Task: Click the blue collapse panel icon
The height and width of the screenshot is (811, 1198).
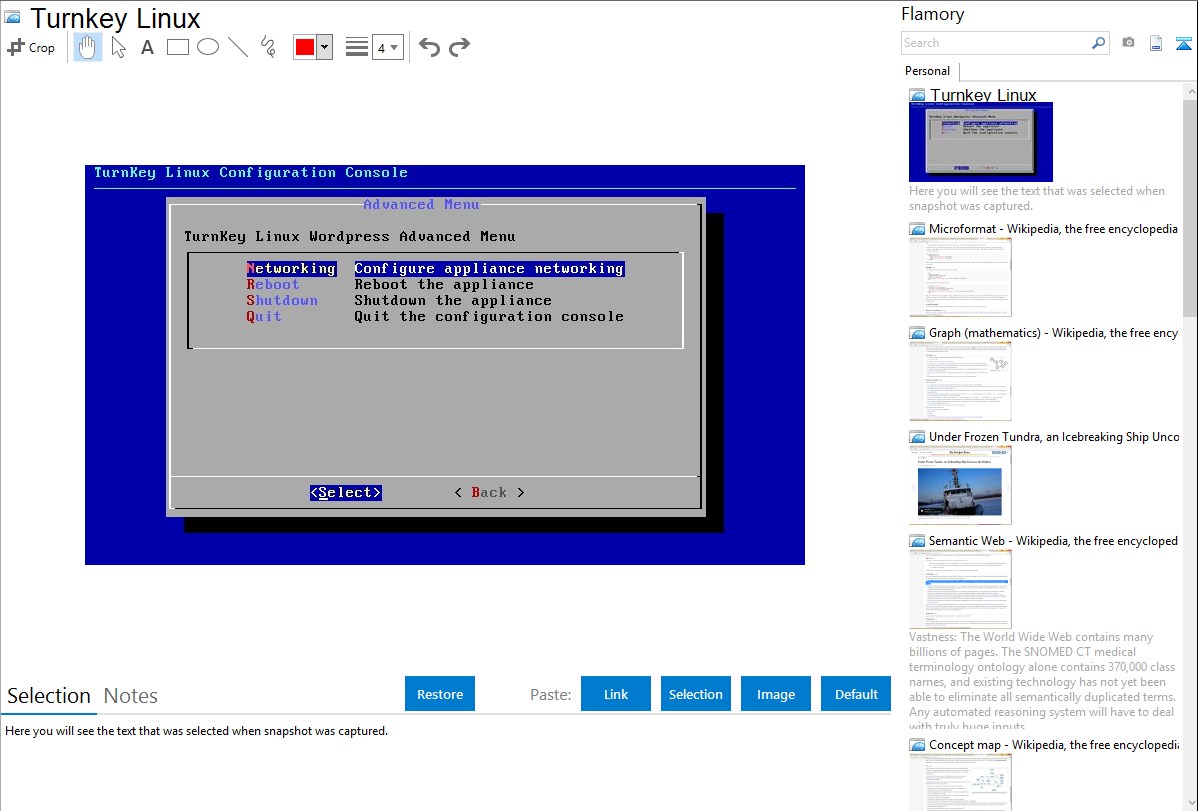Action: 1183,43
